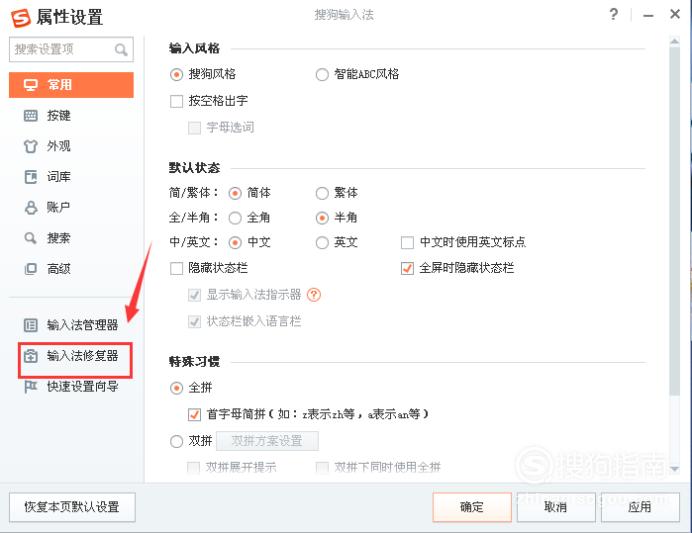Screen dimensions: 692x533
Task: Click the vertical scrollbar thumb
Action: point(674,221)
